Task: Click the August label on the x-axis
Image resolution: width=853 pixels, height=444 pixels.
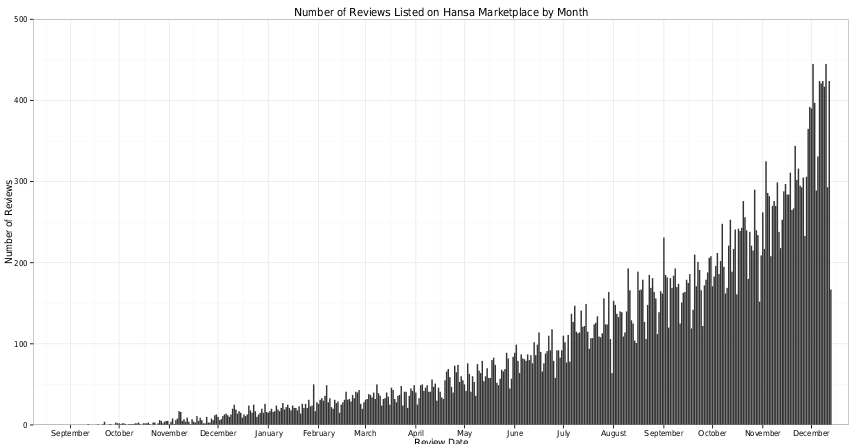Action: pos(614,433)
